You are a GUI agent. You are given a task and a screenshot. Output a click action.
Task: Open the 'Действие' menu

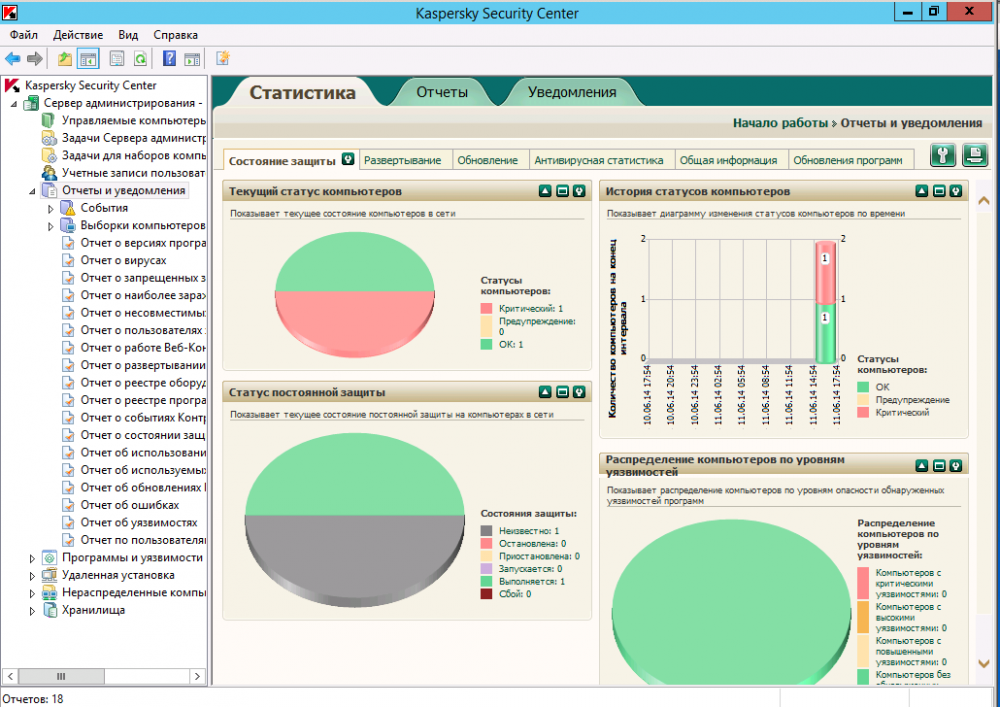click(x=78, y=35)
